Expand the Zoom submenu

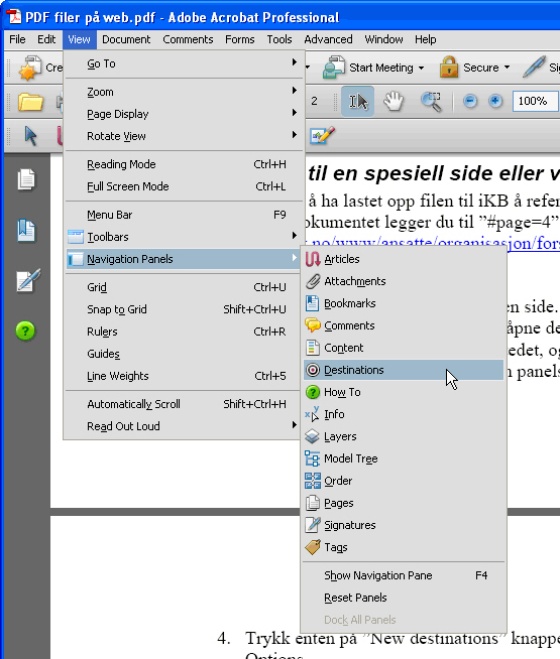tap(184, 92)
